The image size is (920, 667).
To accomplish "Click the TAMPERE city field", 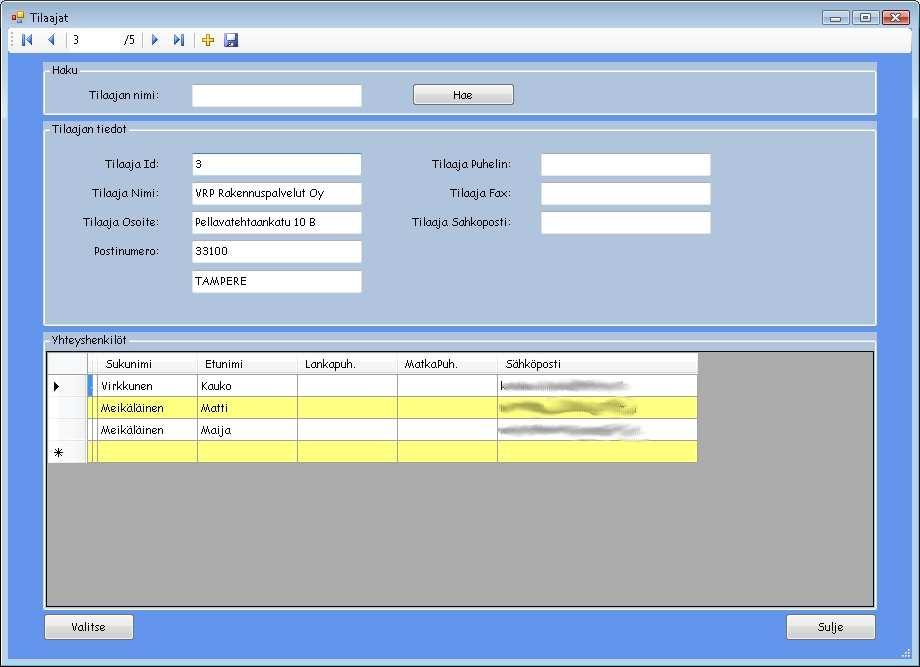I will 277,282.
